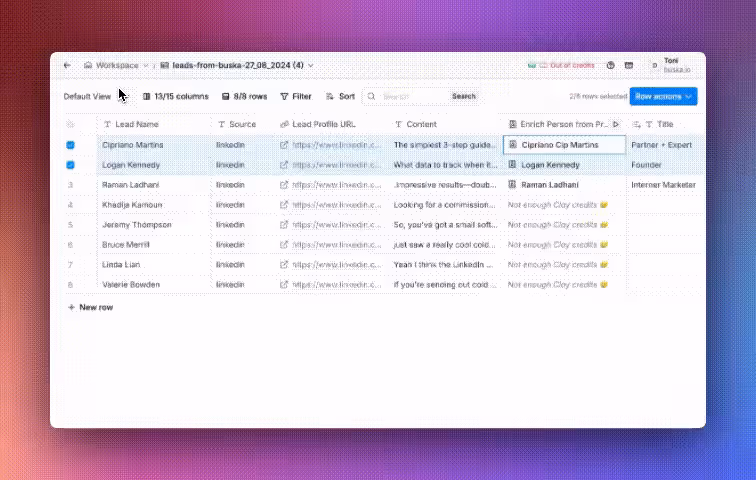Uncheck the Logan Kennedy row checkbox
756x480 pixels.
tap(70, 165)
